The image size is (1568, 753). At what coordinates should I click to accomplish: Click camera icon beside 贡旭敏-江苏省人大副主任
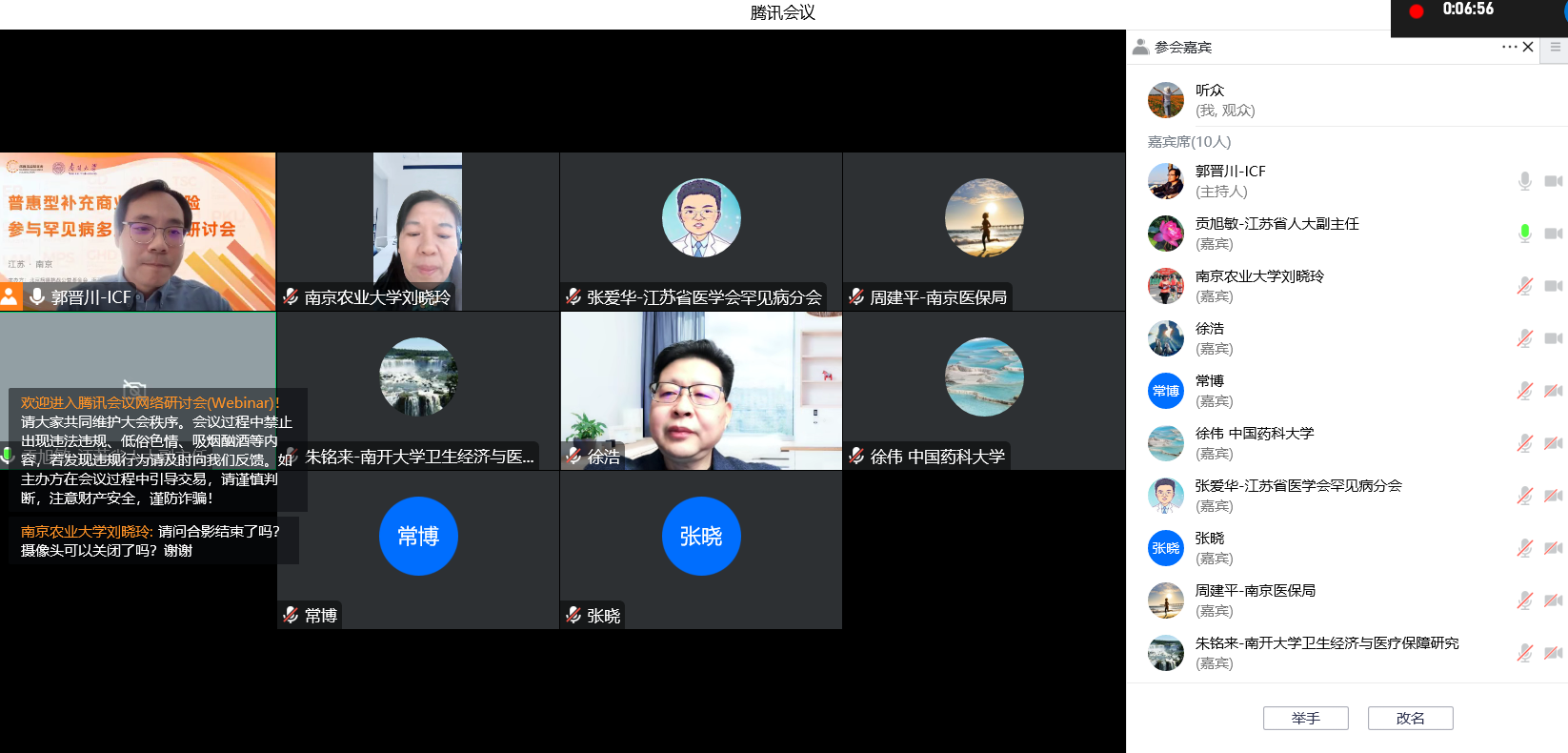click(x=1554, y=234)
